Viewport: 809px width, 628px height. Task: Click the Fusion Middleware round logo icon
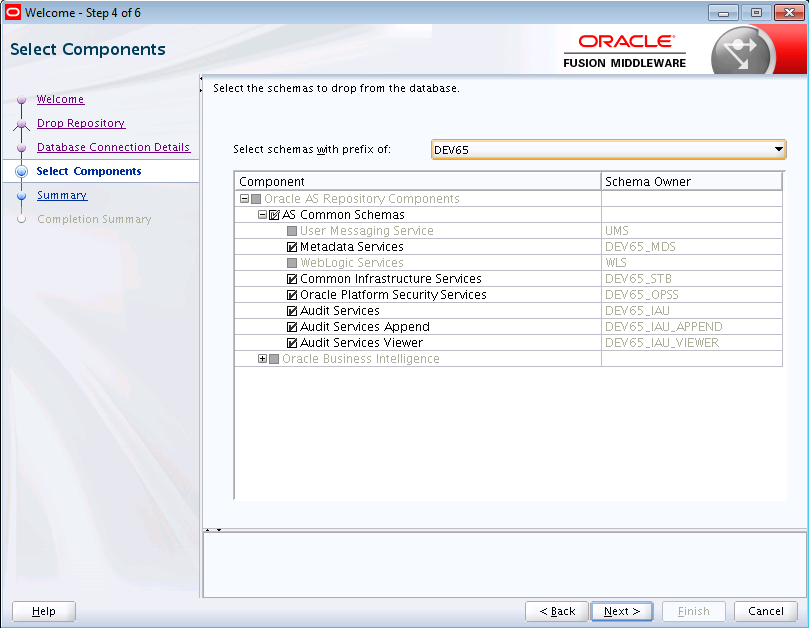point(743,53)
